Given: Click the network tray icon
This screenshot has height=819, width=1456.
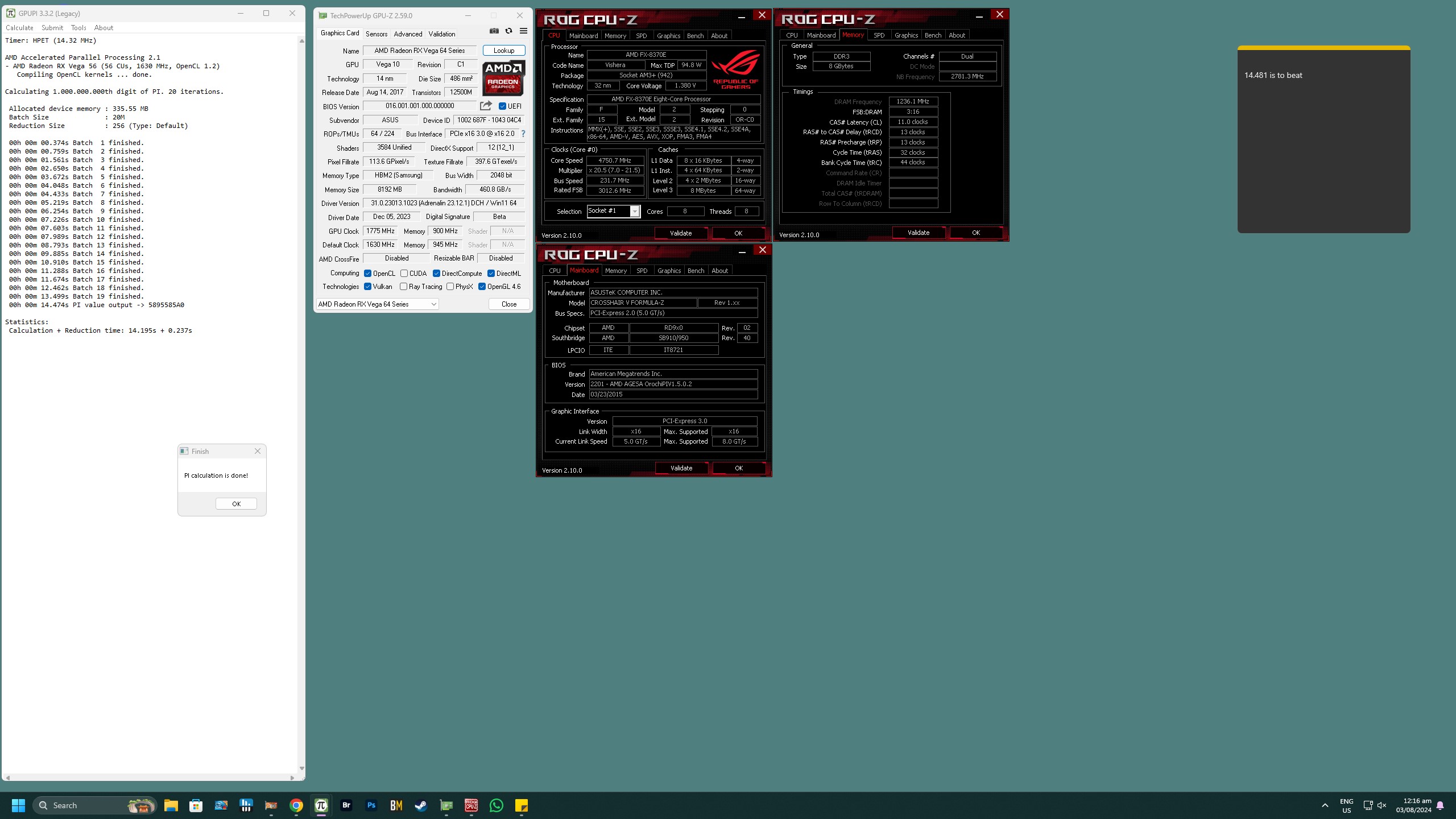Looking at the screenshot, I should coord(1368,805).
